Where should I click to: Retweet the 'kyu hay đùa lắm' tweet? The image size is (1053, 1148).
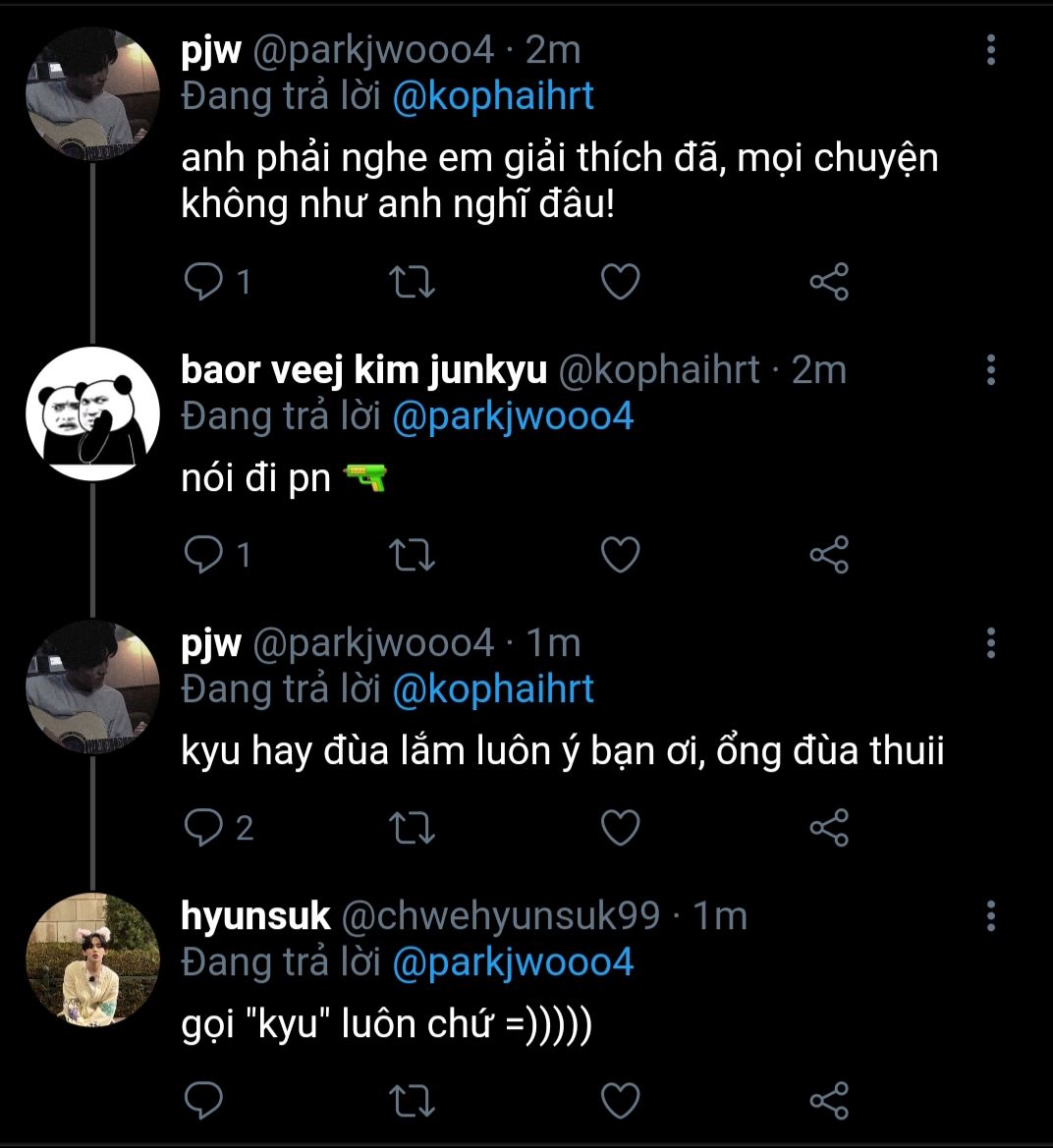(x=413, y=828)
